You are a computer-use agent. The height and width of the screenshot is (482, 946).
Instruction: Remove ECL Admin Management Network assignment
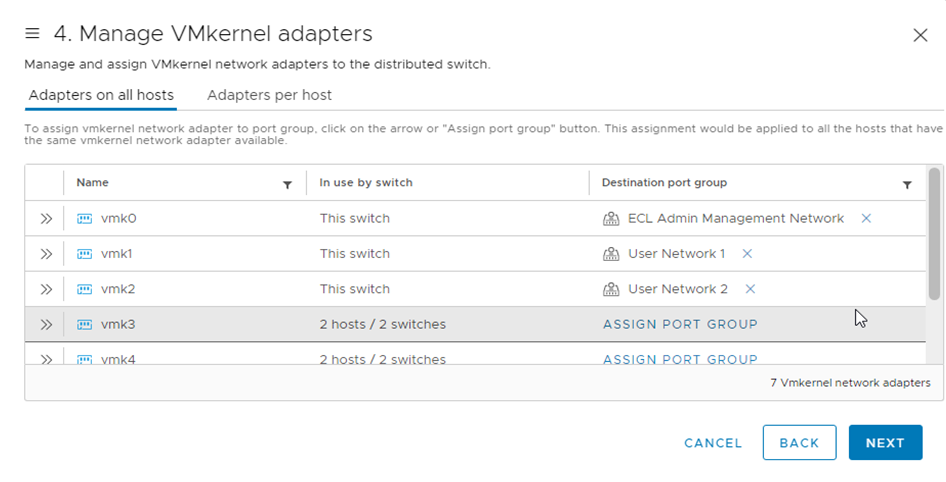(866, 218)
